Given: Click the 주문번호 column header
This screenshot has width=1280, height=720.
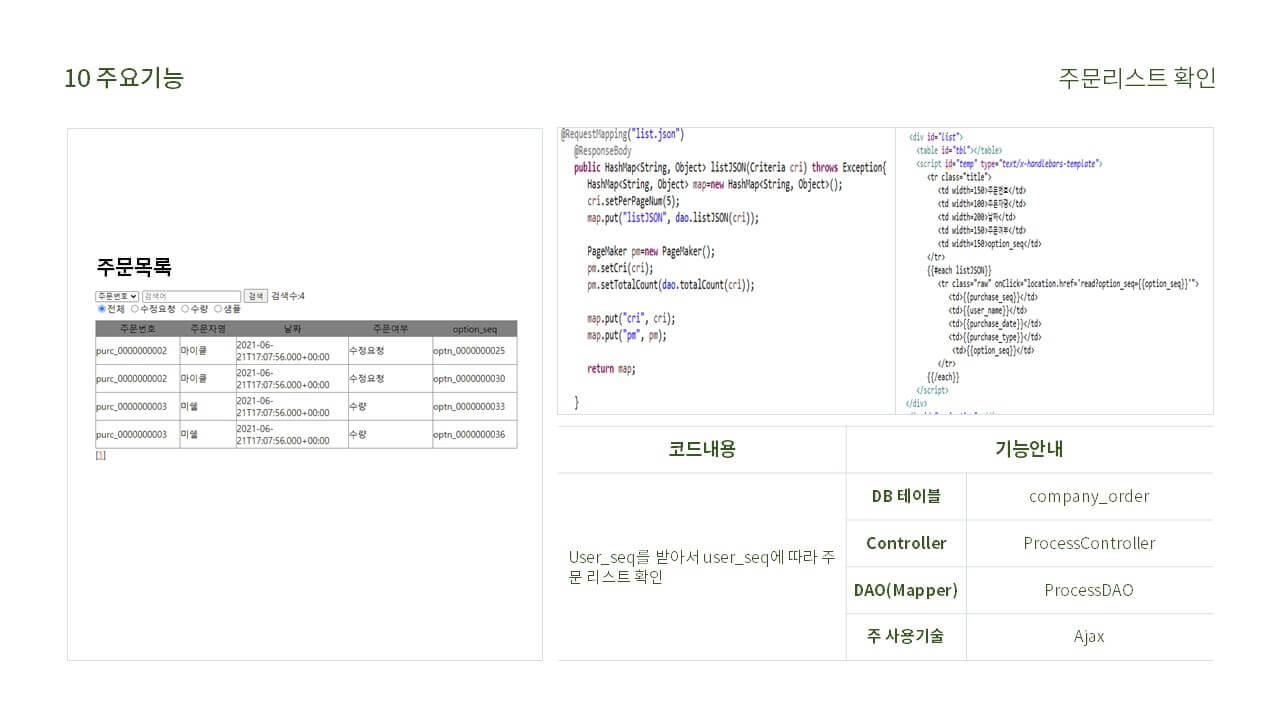Looking at the screenshot, I should click(137, 329).
